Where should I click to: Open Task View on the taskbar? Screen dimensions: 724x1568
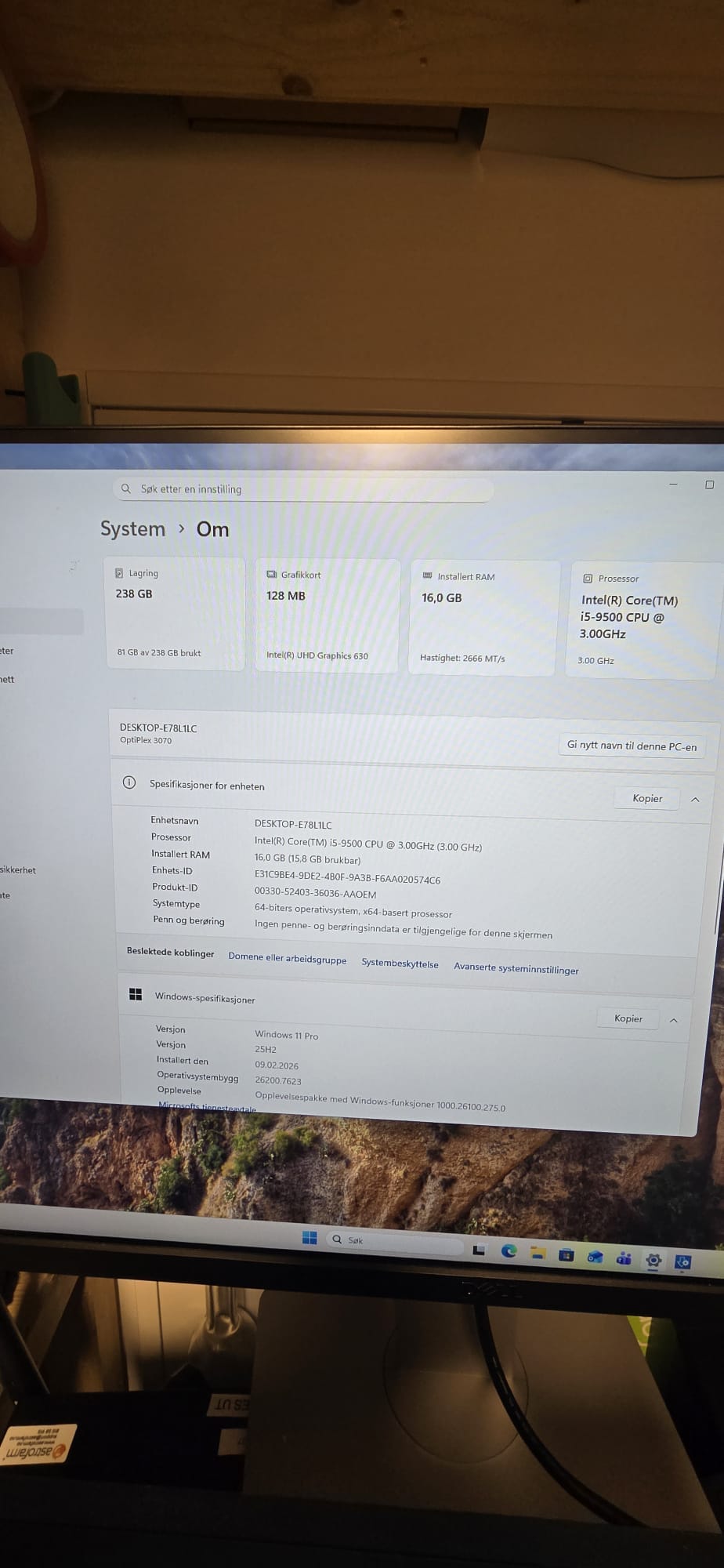tap(479, 1249)
